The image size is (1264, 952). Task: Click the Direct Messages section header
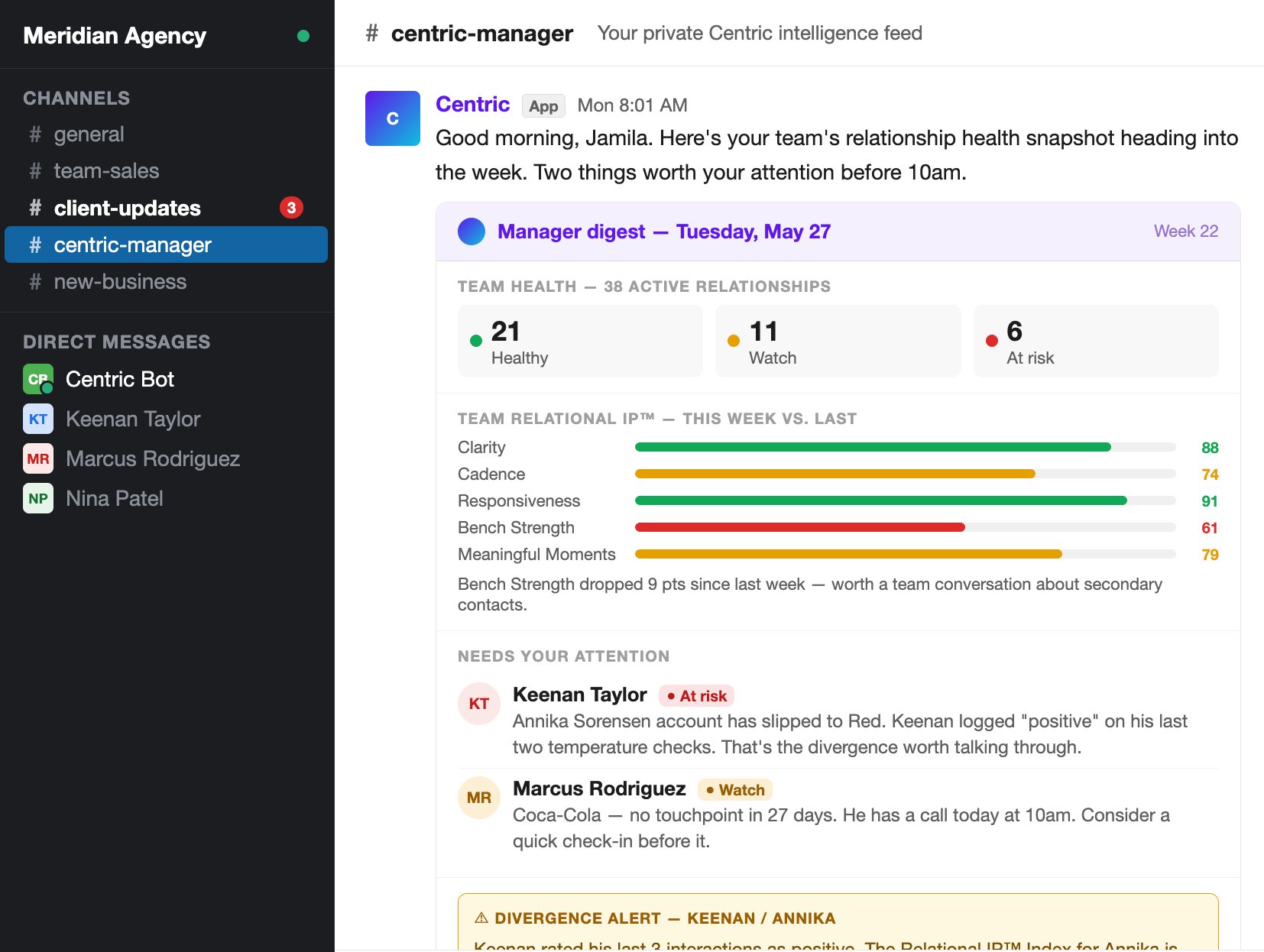(x=117, y=342)
